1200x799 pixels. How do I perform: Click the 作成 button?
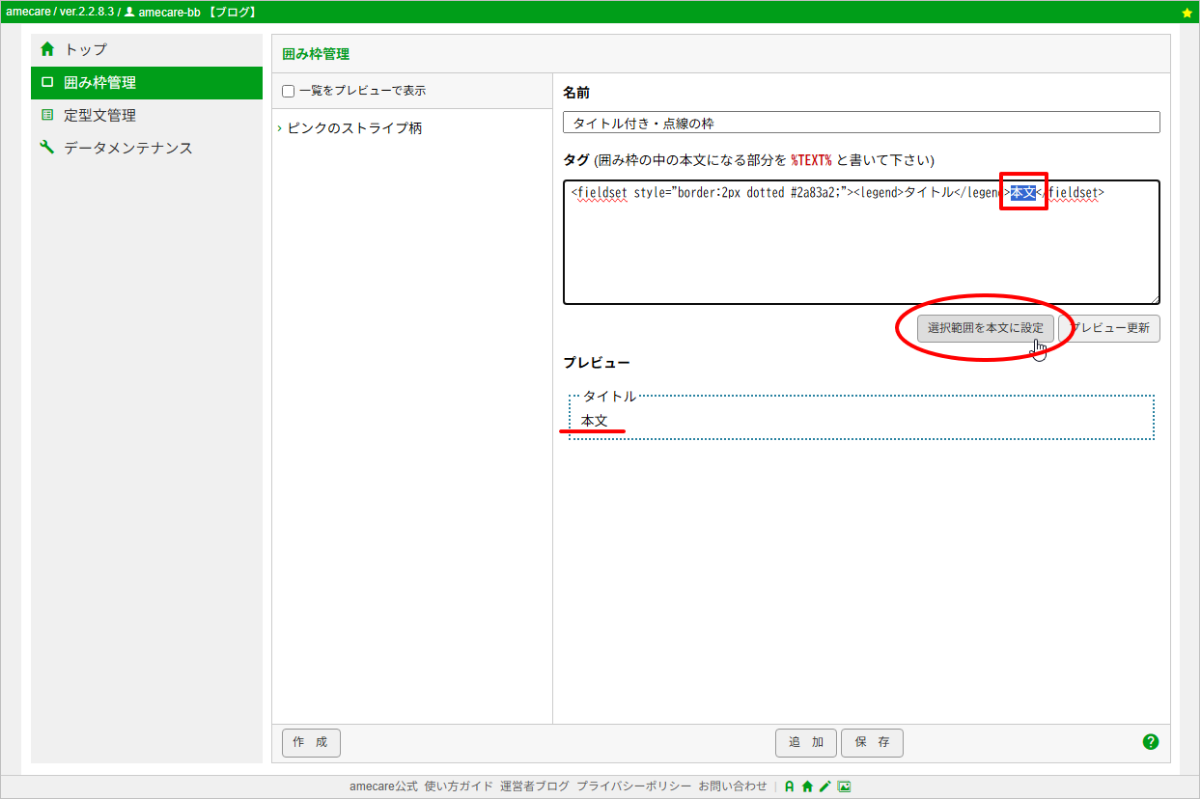(x=311, y=743)
